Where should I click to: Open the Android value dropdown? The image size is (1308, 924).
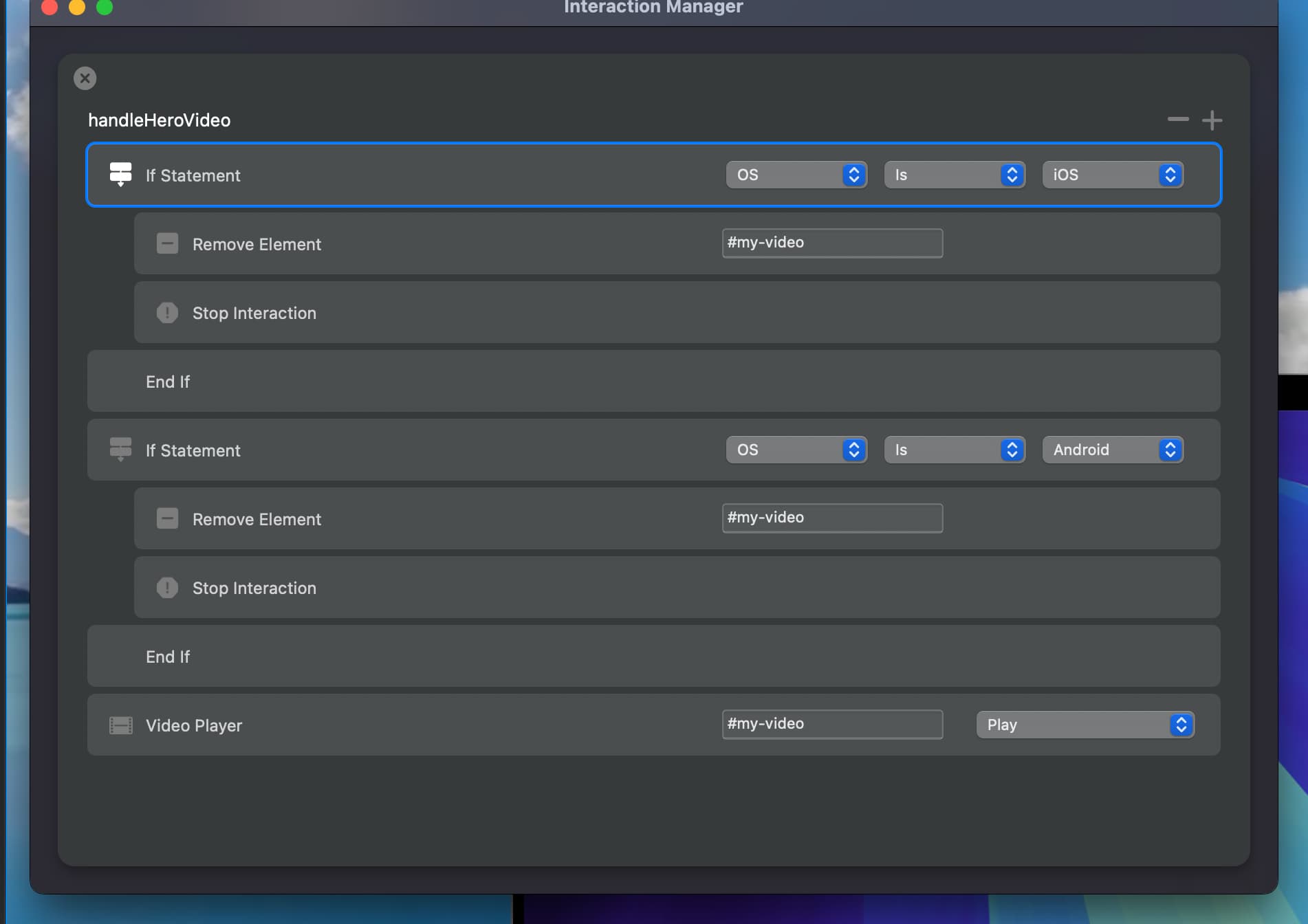(x=1112, y=450)
